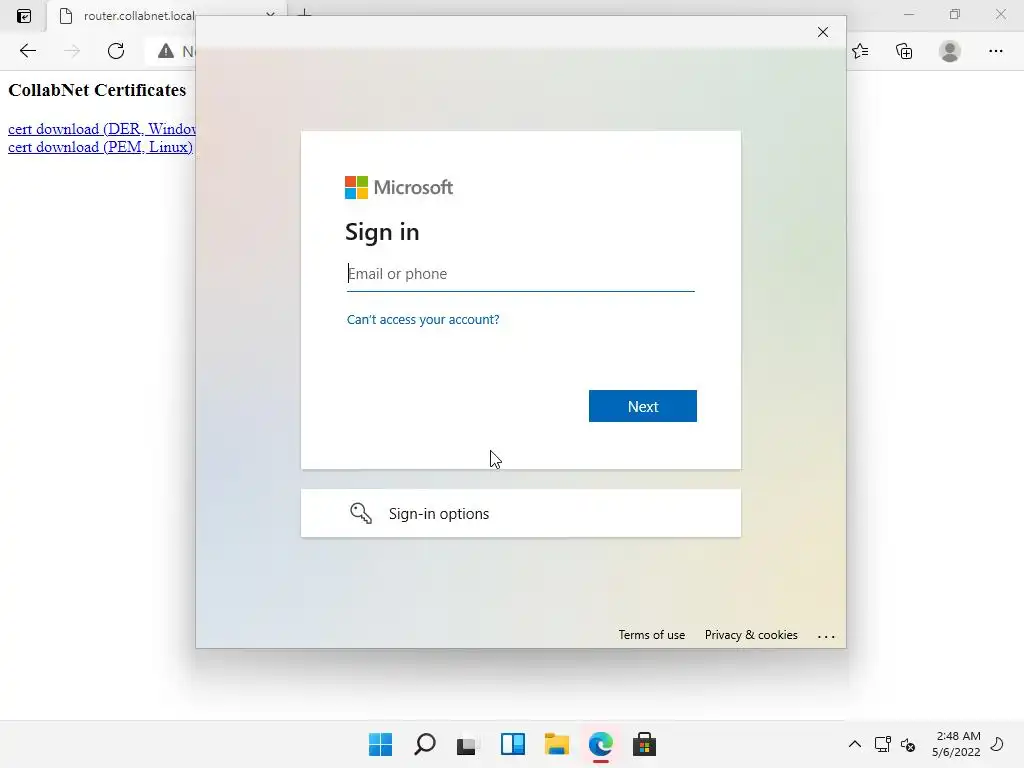Click the network status tray icon
1024x768 pixels.
pyautogui.click(x=882, y=744)
